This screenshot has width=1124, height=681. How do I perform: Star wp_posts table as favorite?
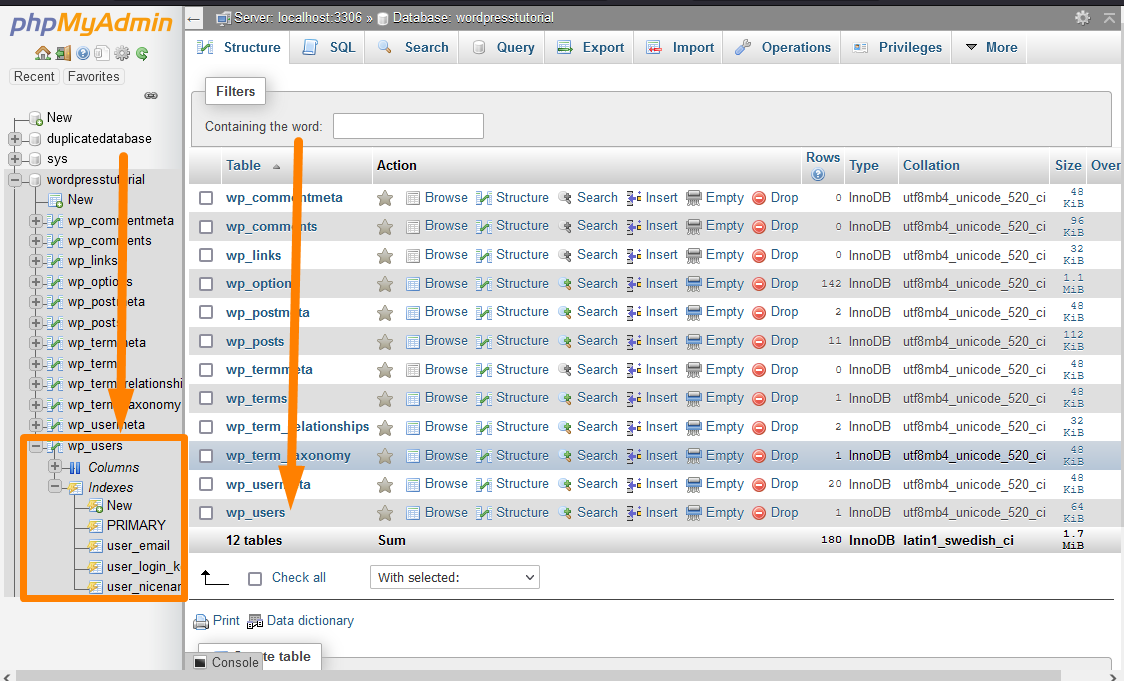(x=385, y=341)
